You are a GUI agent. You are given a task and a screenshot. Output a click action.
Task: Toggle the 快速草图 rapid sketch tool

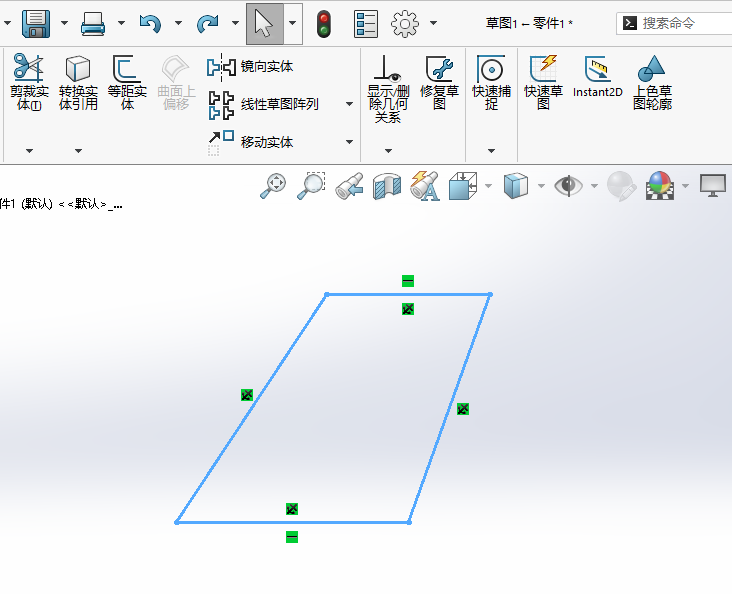543,82
